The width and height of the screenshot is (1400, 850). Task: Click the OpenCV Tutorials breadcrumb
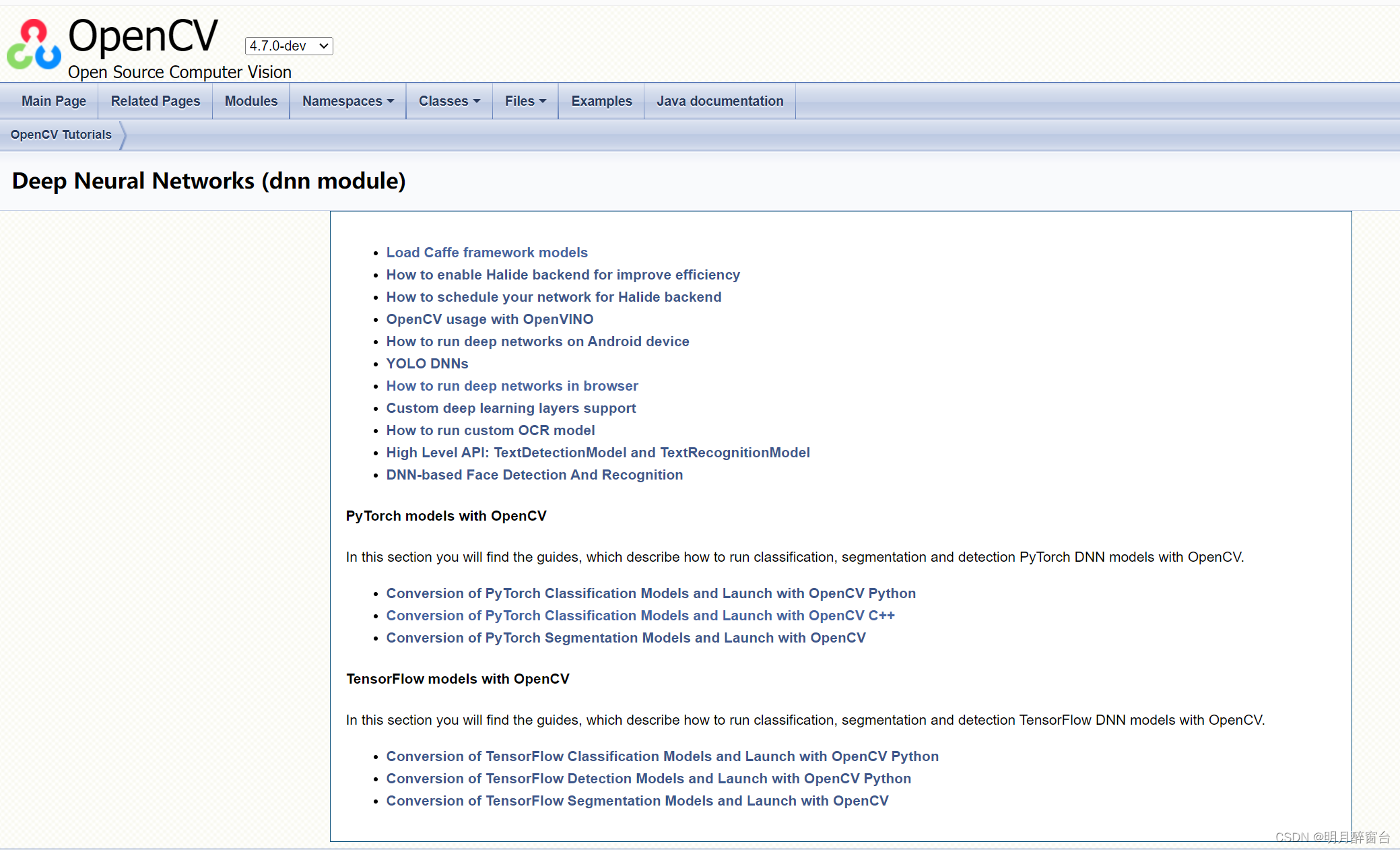pyautogui.click(x=61, y=135)
